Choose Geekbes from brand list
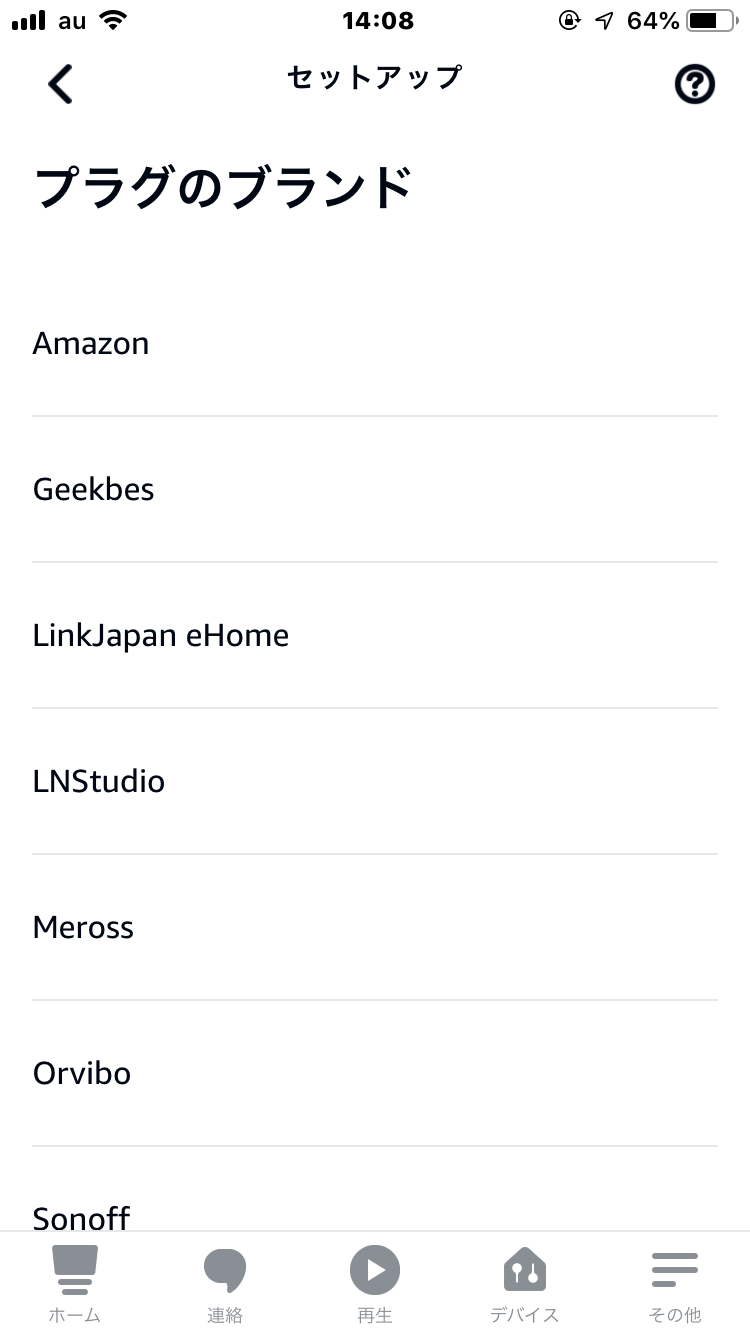Image resolution: width=750 pixels, height=1334 pixels. [x=375, y=489]
